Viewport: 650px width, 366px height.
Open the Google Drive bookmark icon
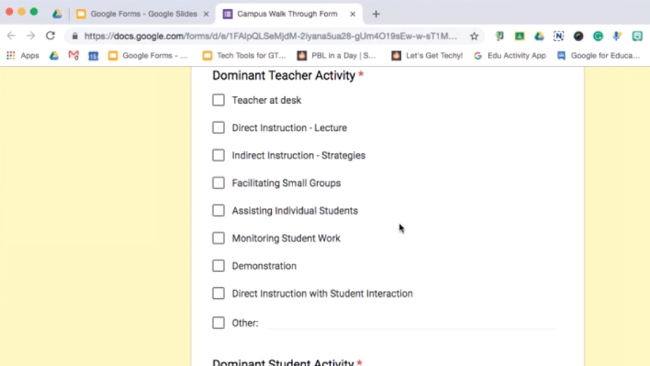coord(54,56)
